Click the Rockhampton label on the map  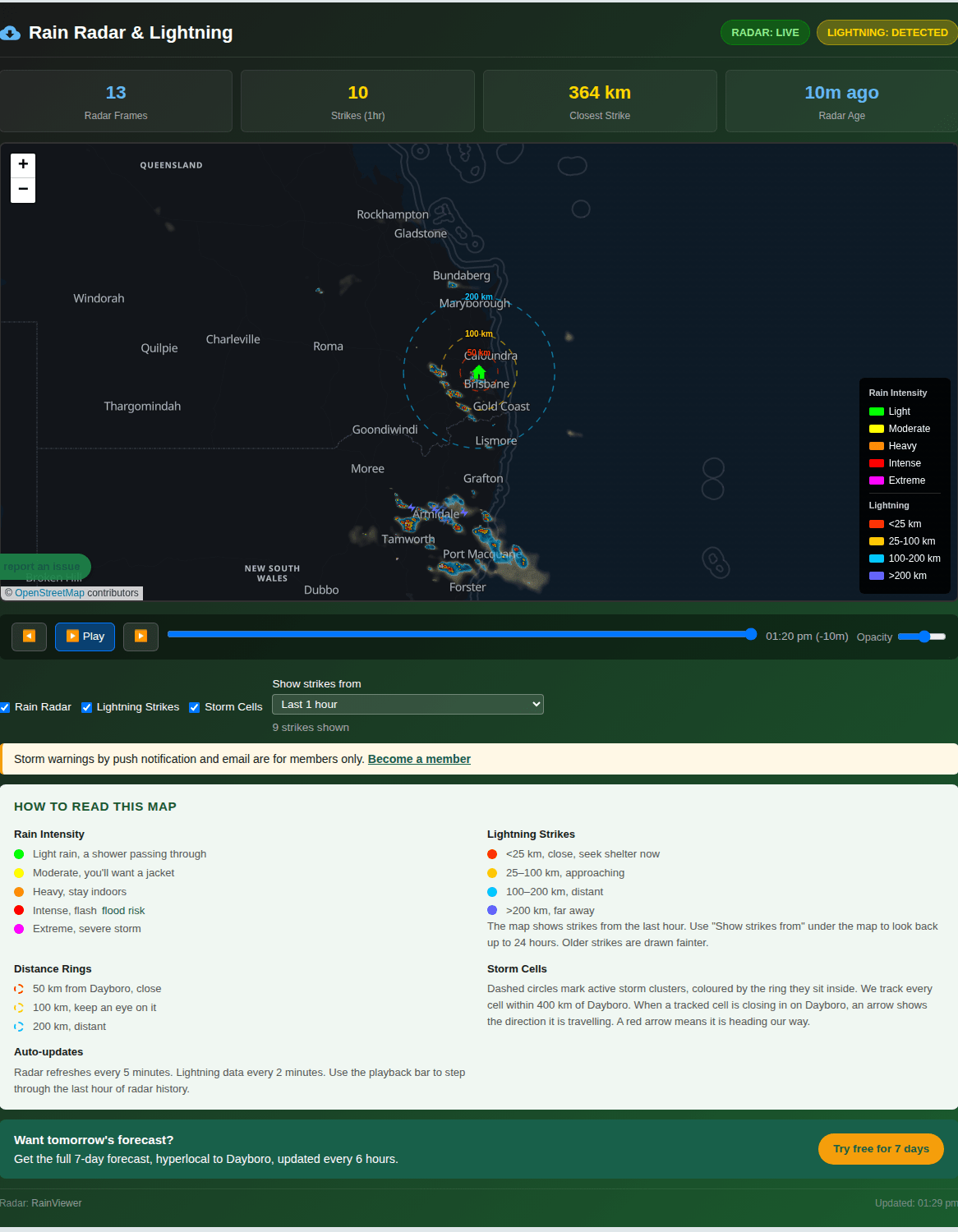393,214
